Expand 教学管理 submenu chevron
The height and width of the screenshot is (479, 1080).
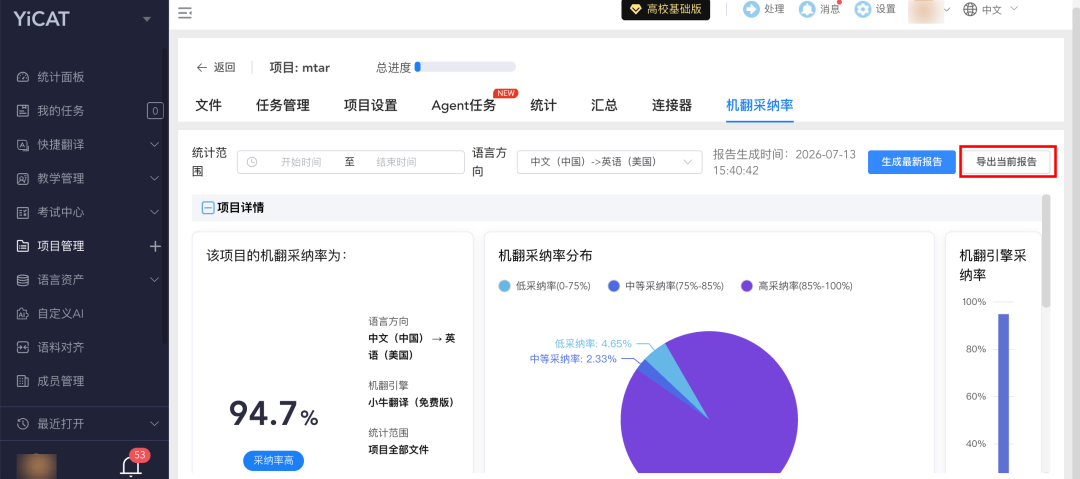(x=154, y=179)
